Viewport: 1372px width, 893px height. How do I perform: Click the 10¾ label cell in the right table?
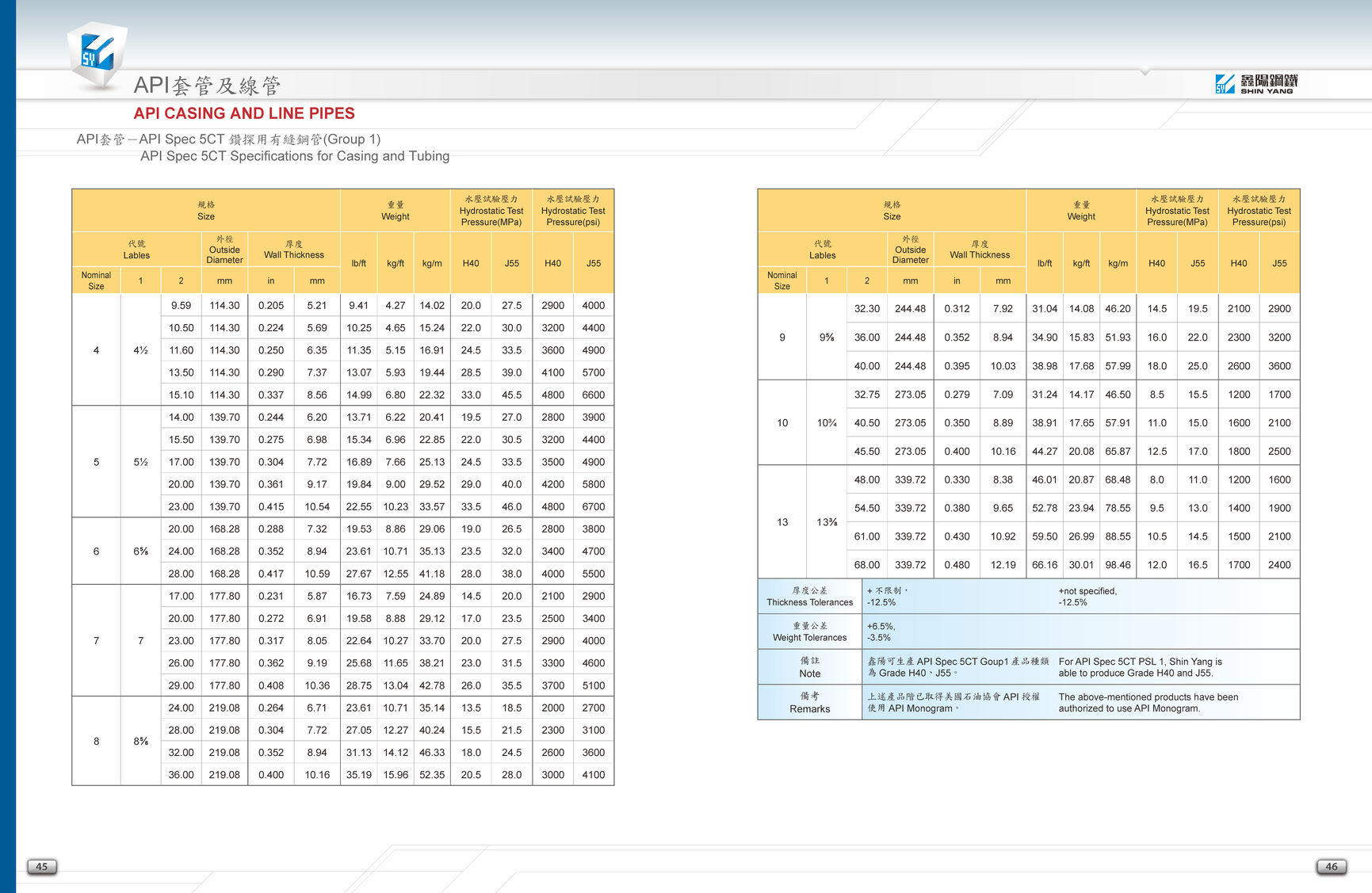pyautogui.click(x=827, y=423)
